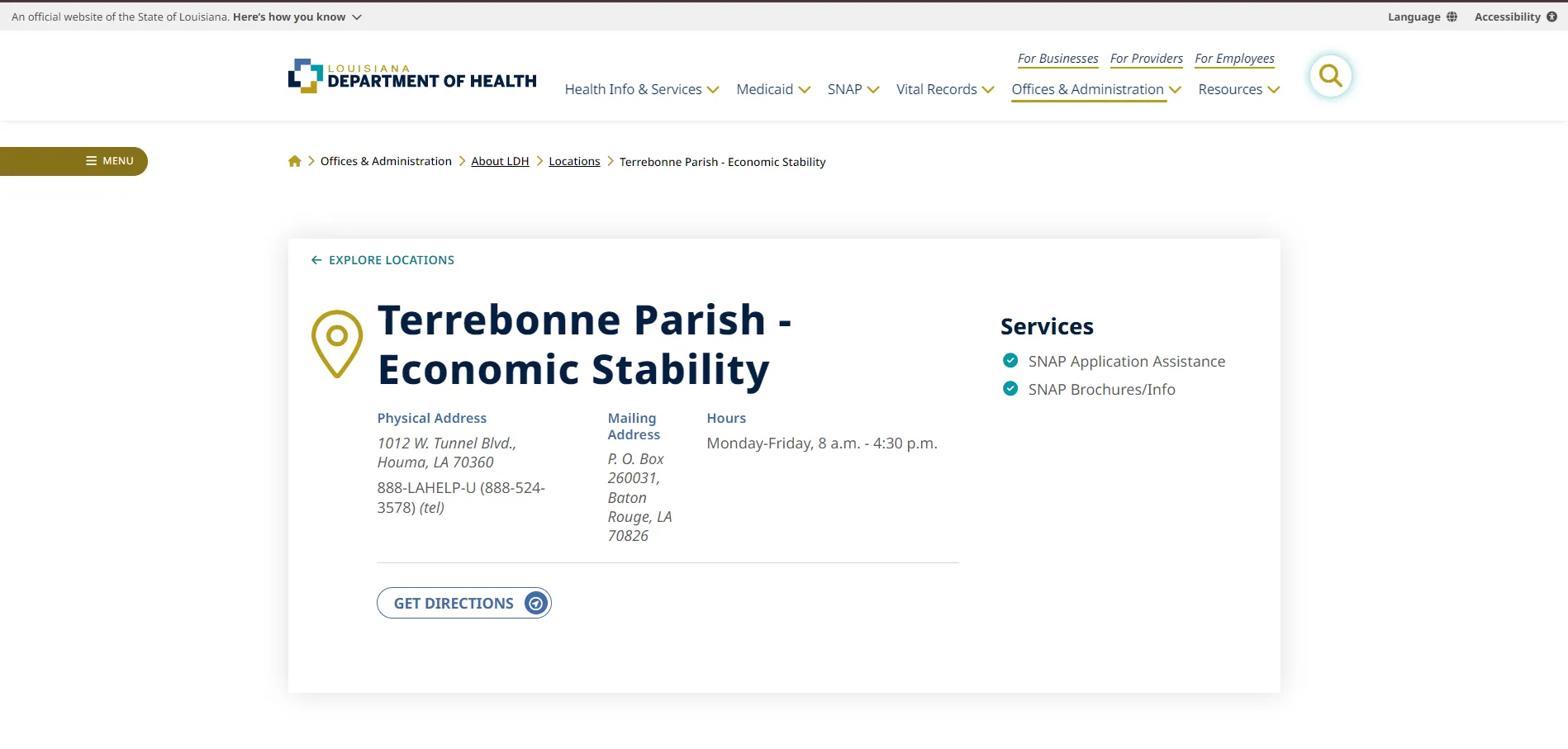Screen dimensions: 1568x749
Task: Expand the 'Here's how you know' chevron
Action: pos(357,17)
